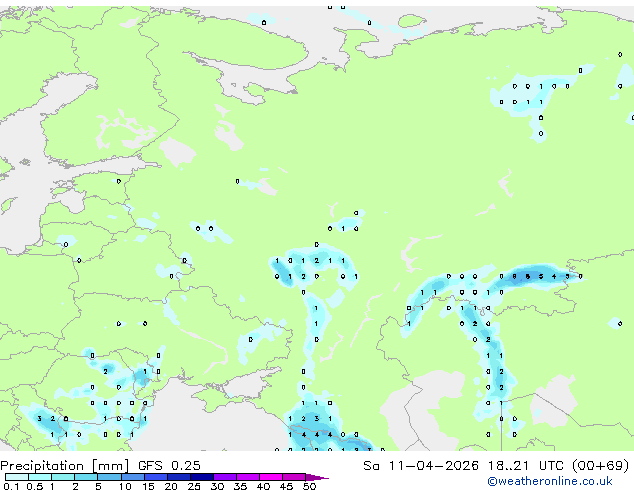Choose the 25–30 mm dark navy swatch
The image size is (634, 490).
(202, 477)
